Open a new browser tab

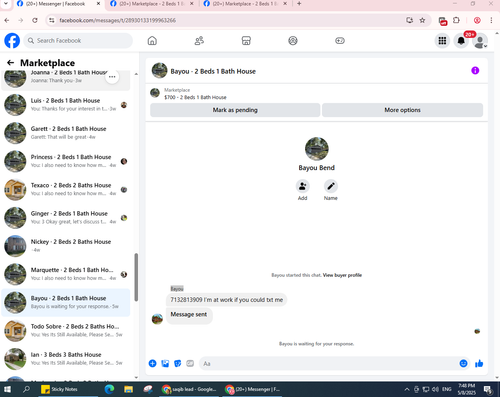(299, 4)
